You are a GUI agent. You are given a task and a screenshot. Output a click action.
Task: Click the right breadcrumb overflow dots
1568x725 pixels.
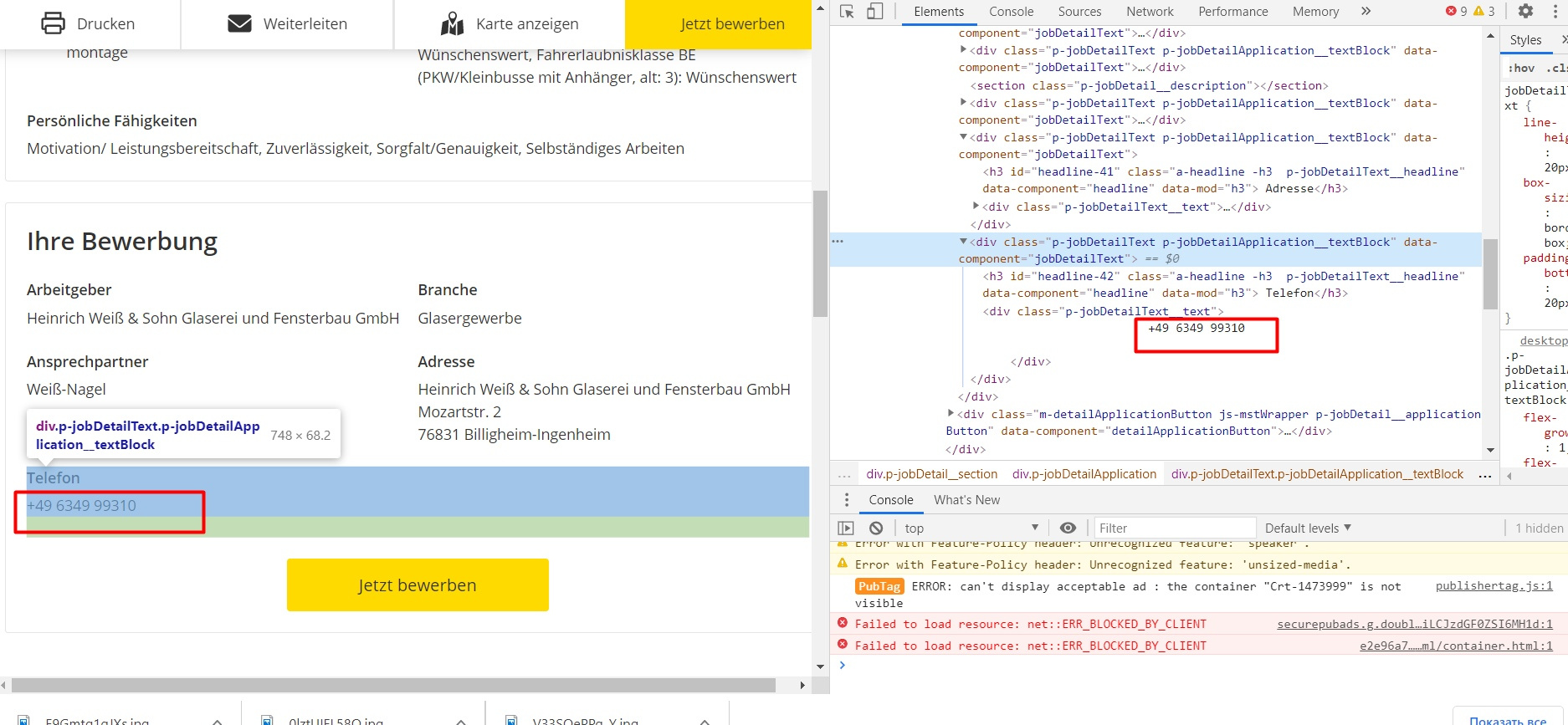pyautogui.click(x=1485, y=474)
